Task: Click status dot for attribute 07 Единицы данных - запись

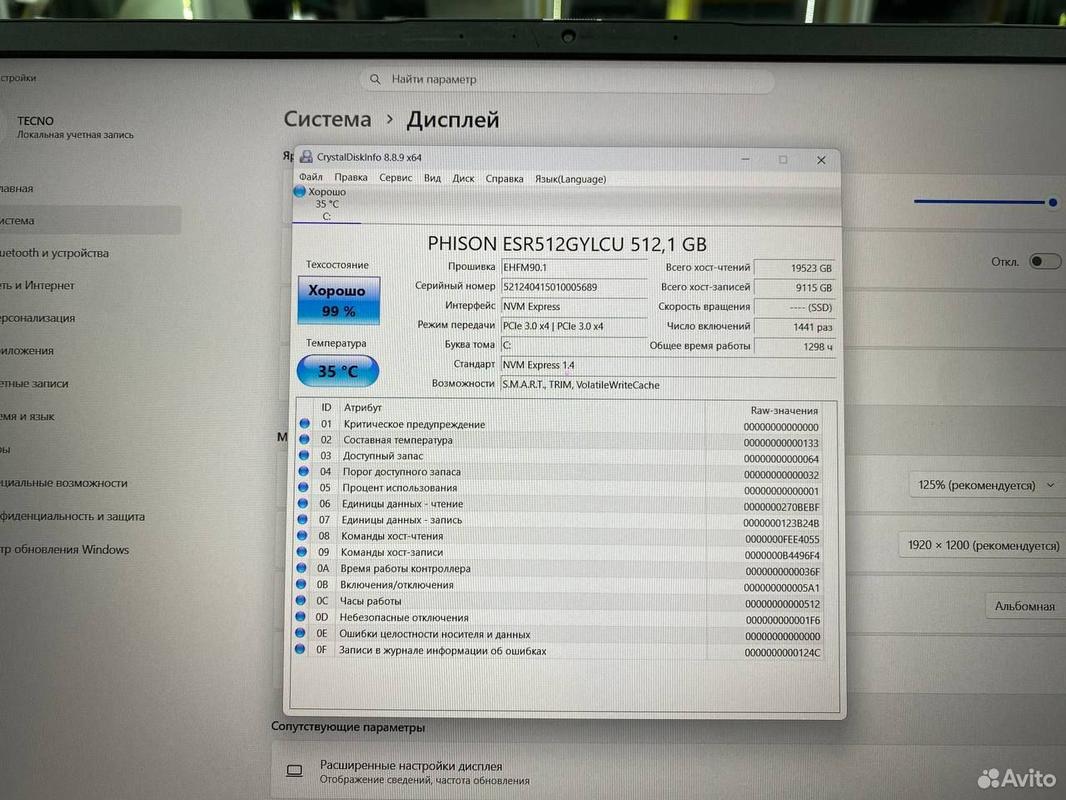Action: pos(303,519)
